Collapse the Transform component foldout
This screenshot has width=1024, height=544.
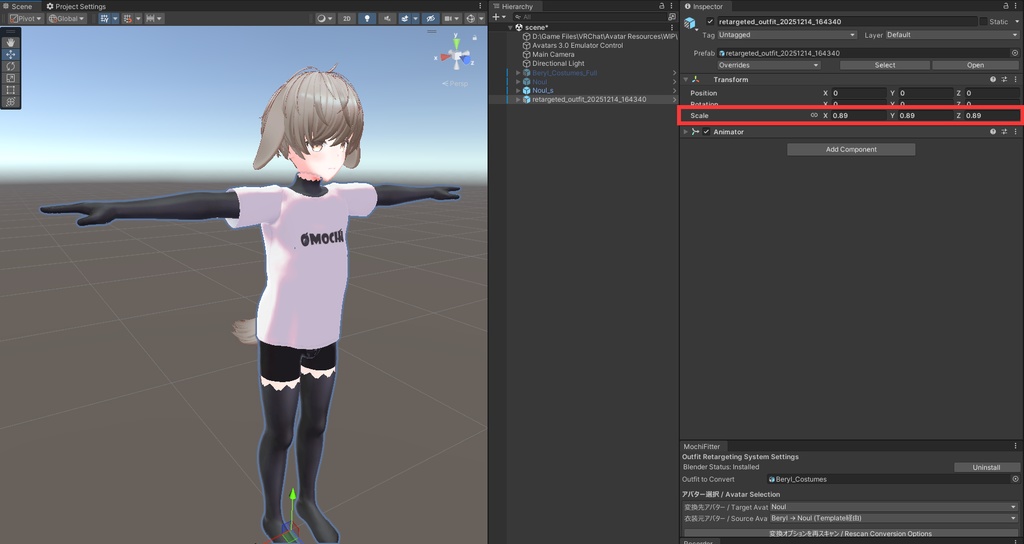tap(686, 79)
